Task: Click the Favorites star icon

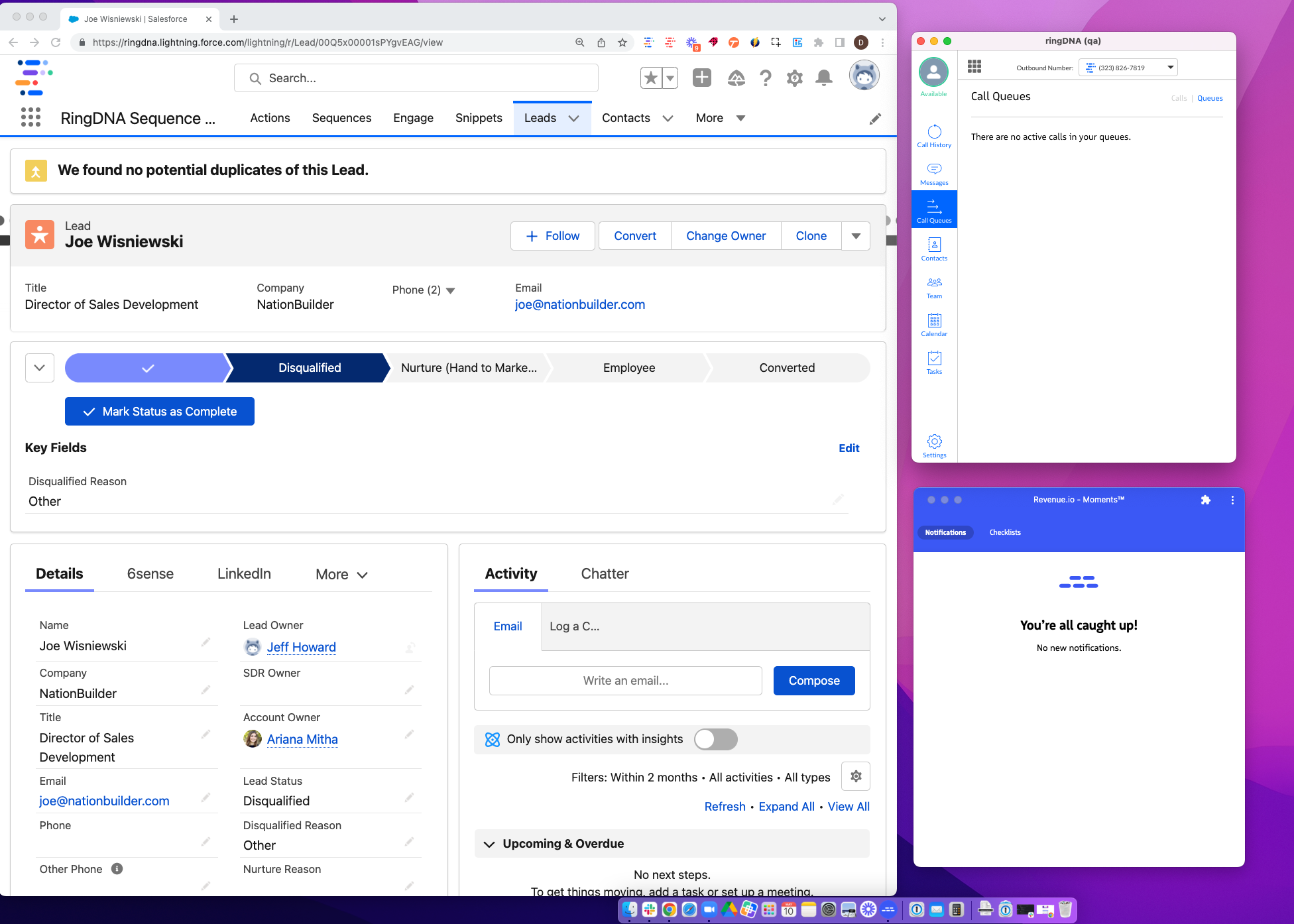Action: [651, 78]
